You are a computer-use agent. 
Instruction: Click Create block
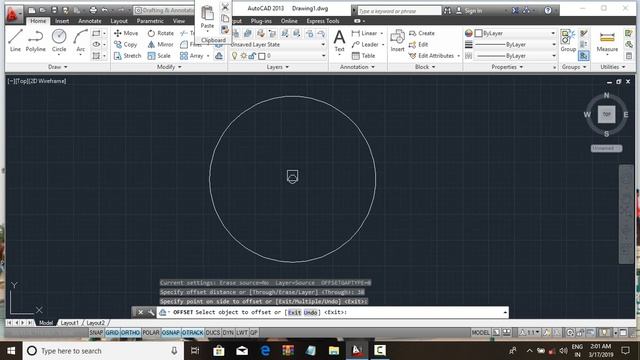[422, 33]
